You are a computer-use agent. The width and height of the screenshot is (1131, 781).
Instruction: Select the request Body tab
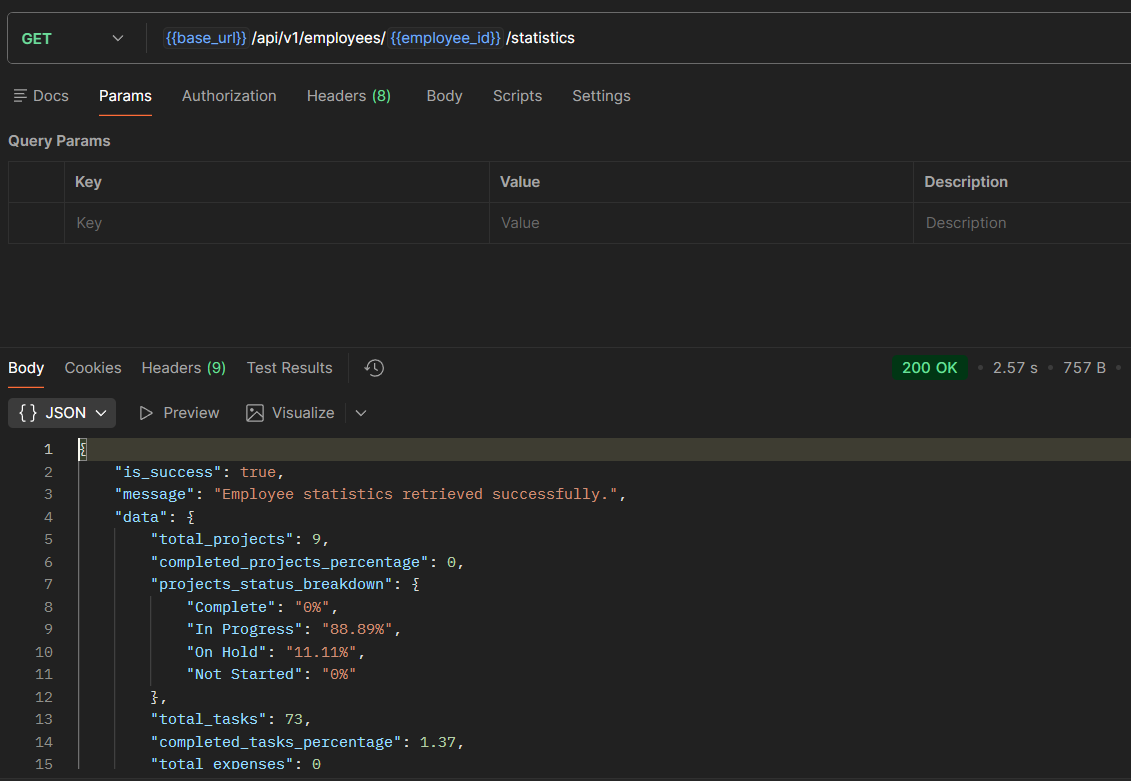(444, 96)
